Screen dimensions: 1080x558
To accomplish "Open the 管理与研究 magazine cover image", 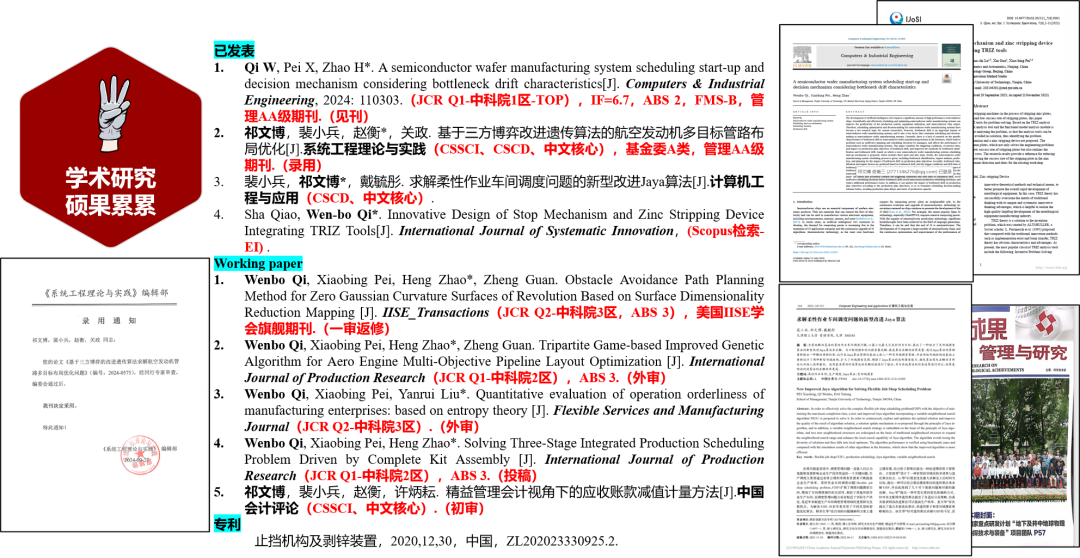I will [1026, 427].
